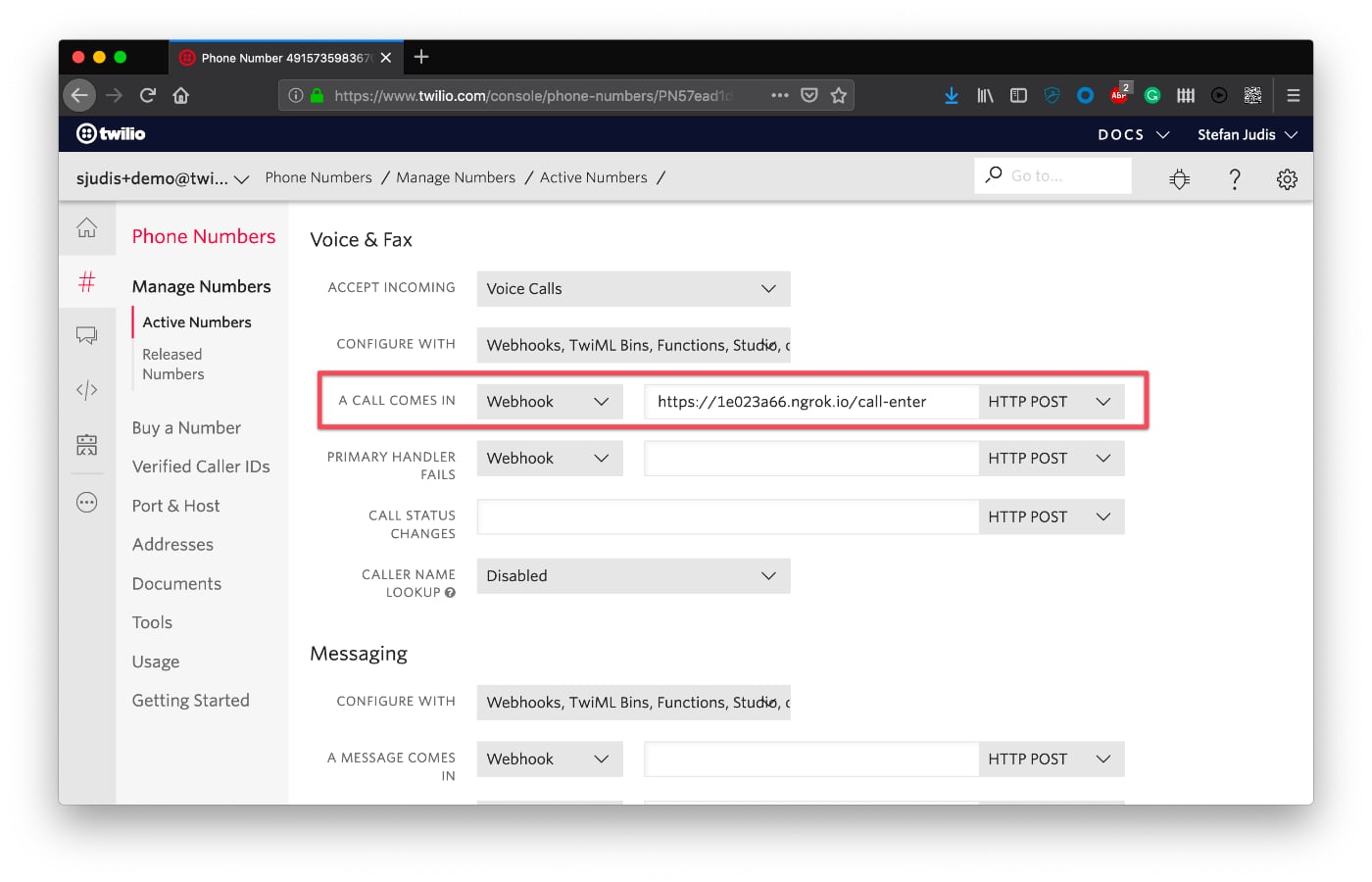The width and height of the screenshot is (1372, 882).
Task: Select Active Numbers in sidebar
Action: click(x=197, y=321)
